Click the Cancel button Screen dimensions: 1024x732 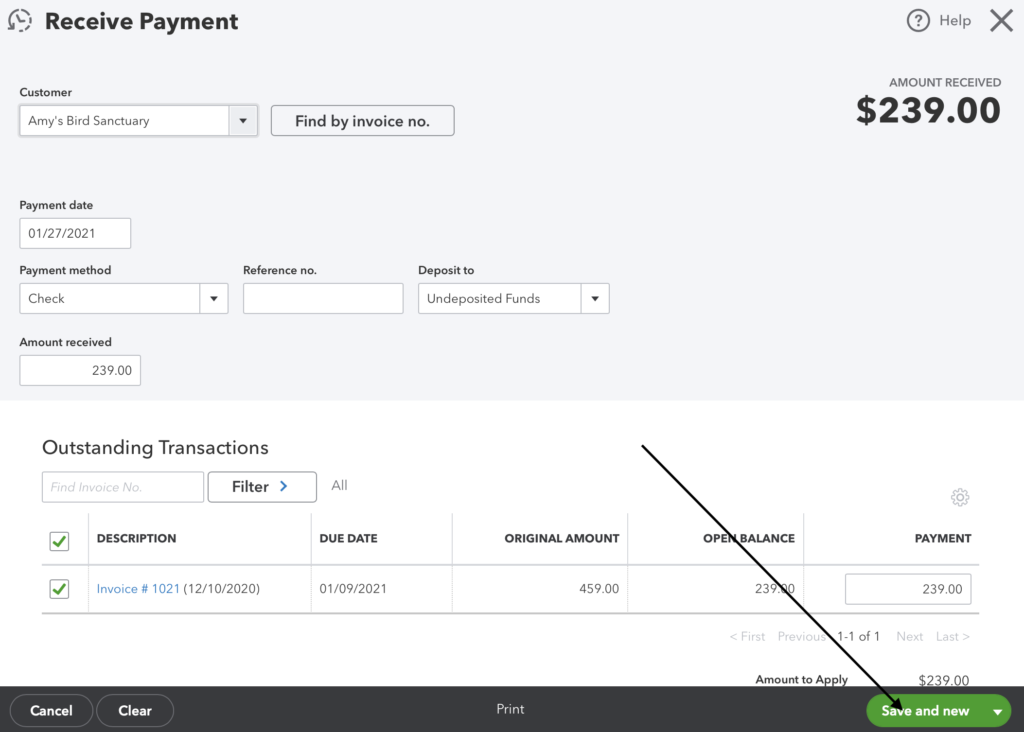[x=51, y=710]
